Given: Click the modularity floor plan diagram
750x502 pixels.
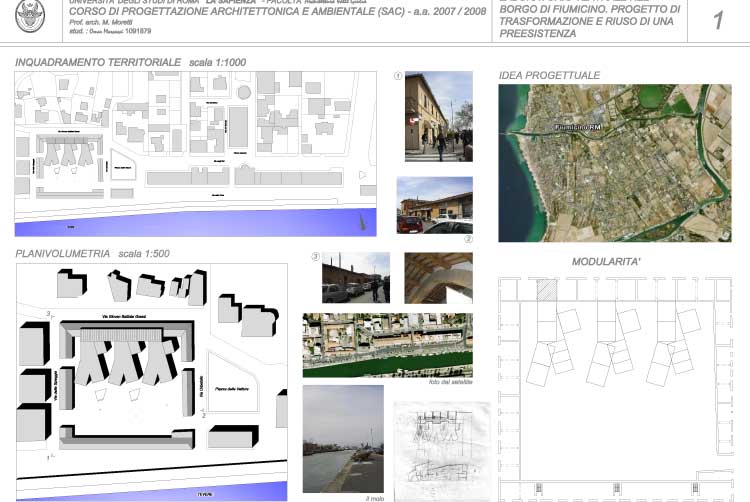Looking at the screenshot, I should pos(616,389).
